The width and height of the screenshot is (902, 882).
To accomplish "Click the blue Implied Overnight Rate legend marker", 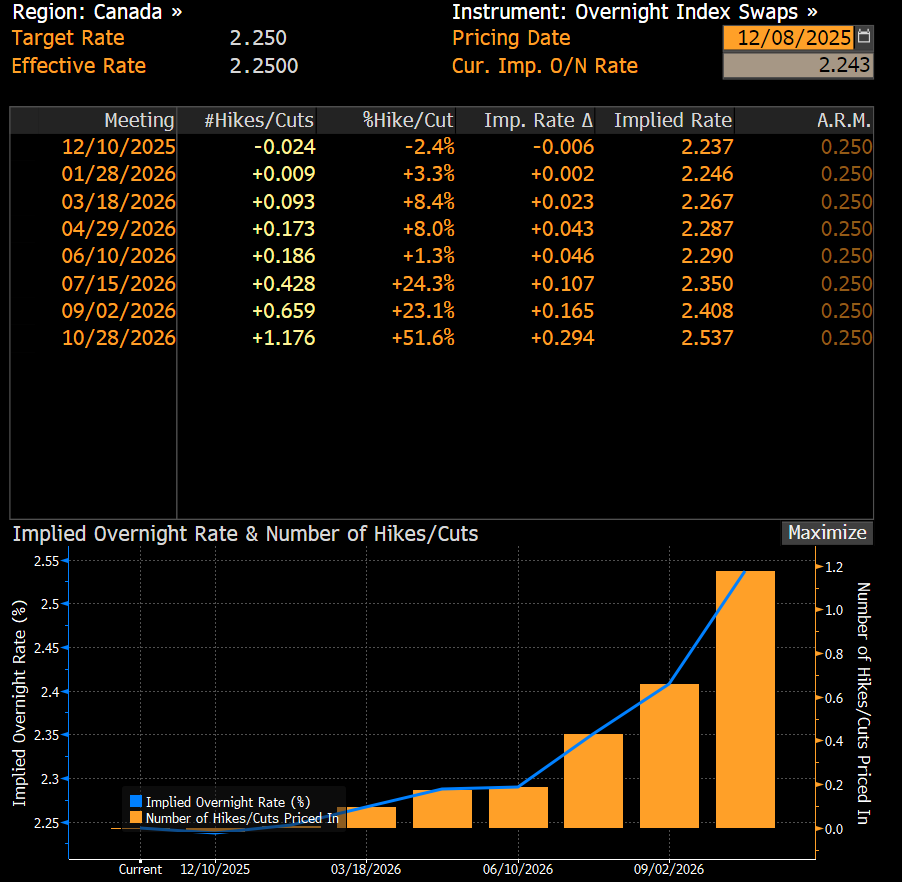I will tap(136, 802).
